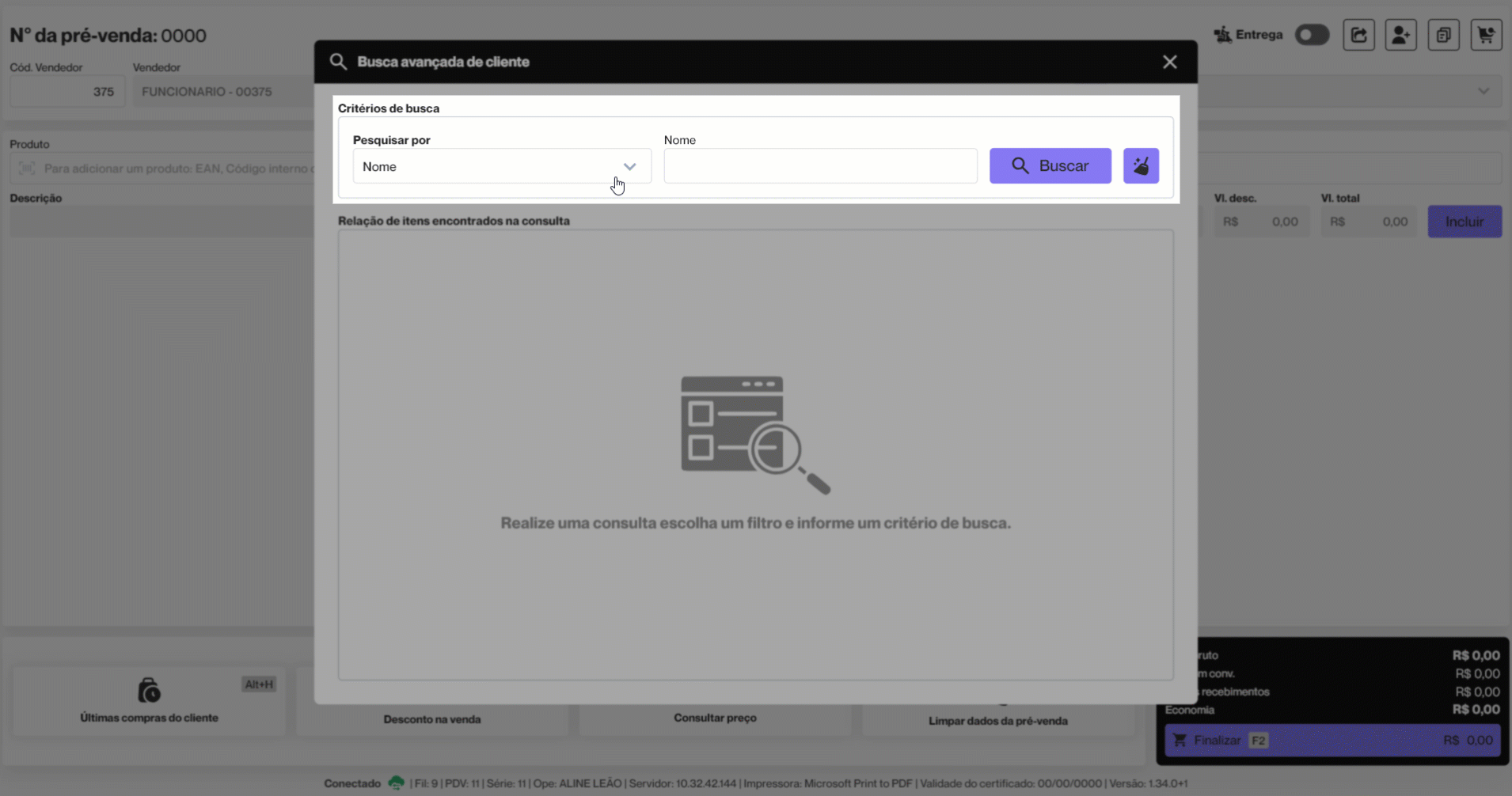Click the Incluir button behind the dialog
This screenshot has height=796, width=1512.
1465,222
